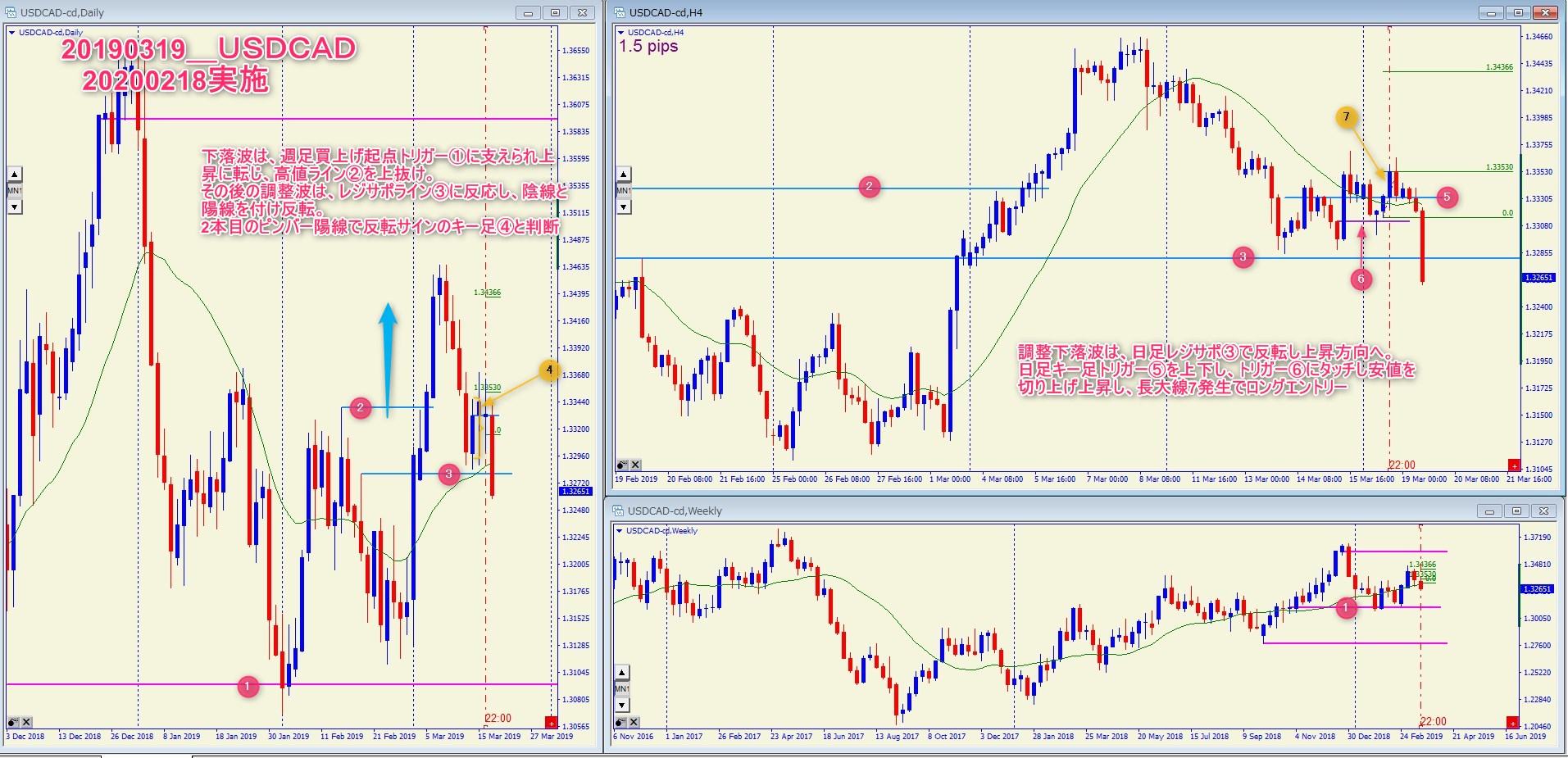This screenshot has width=1568, height=758.
Task: Click the MN1 timeframe button in Weekly chart
Action: click(622, 689)
